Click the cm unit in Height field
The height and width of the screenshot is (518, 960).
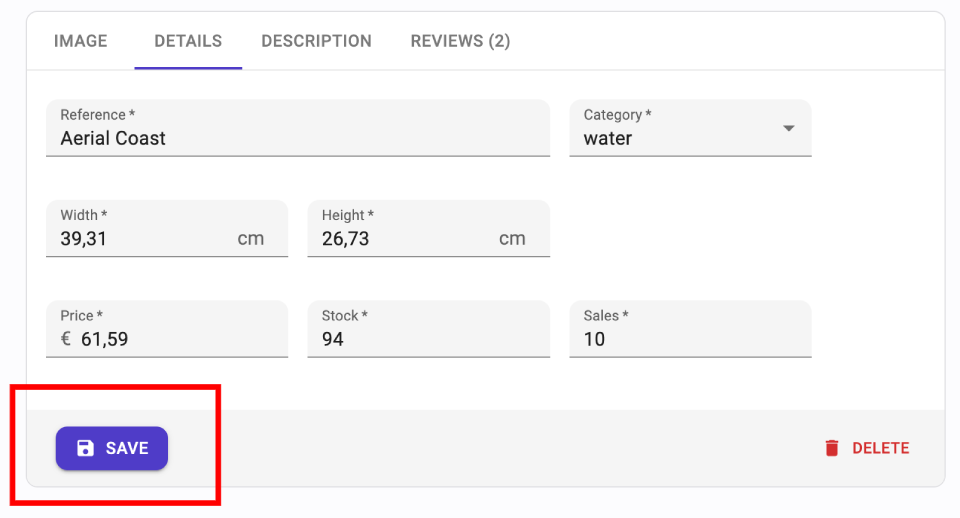click(x=512, y=239)
